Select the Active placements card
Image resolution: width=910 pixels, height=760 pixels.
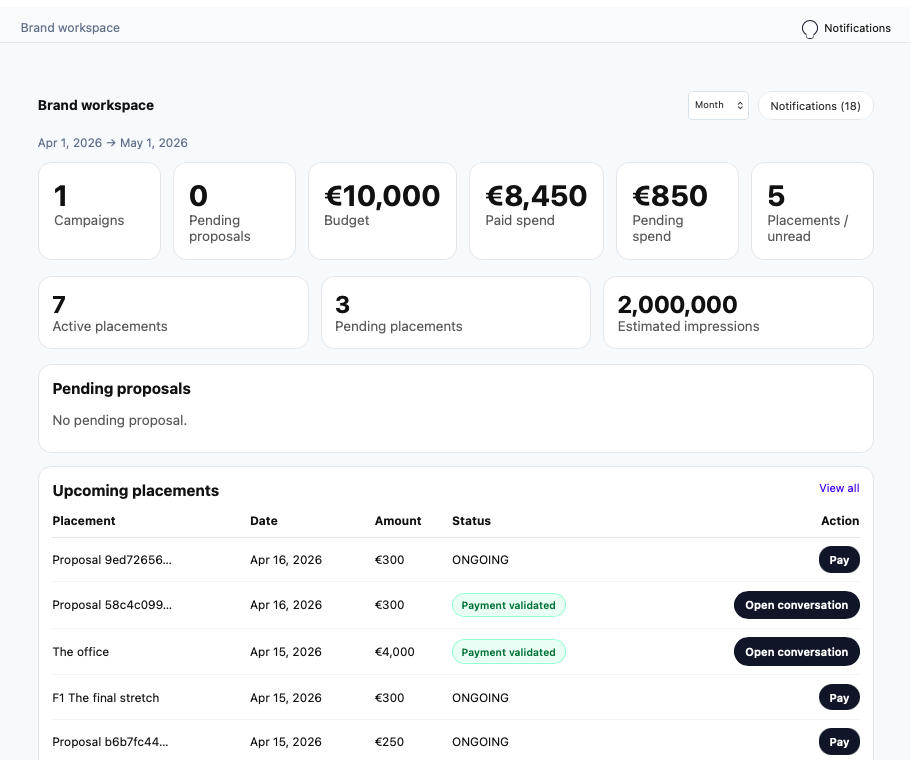(x=173, y=313)
